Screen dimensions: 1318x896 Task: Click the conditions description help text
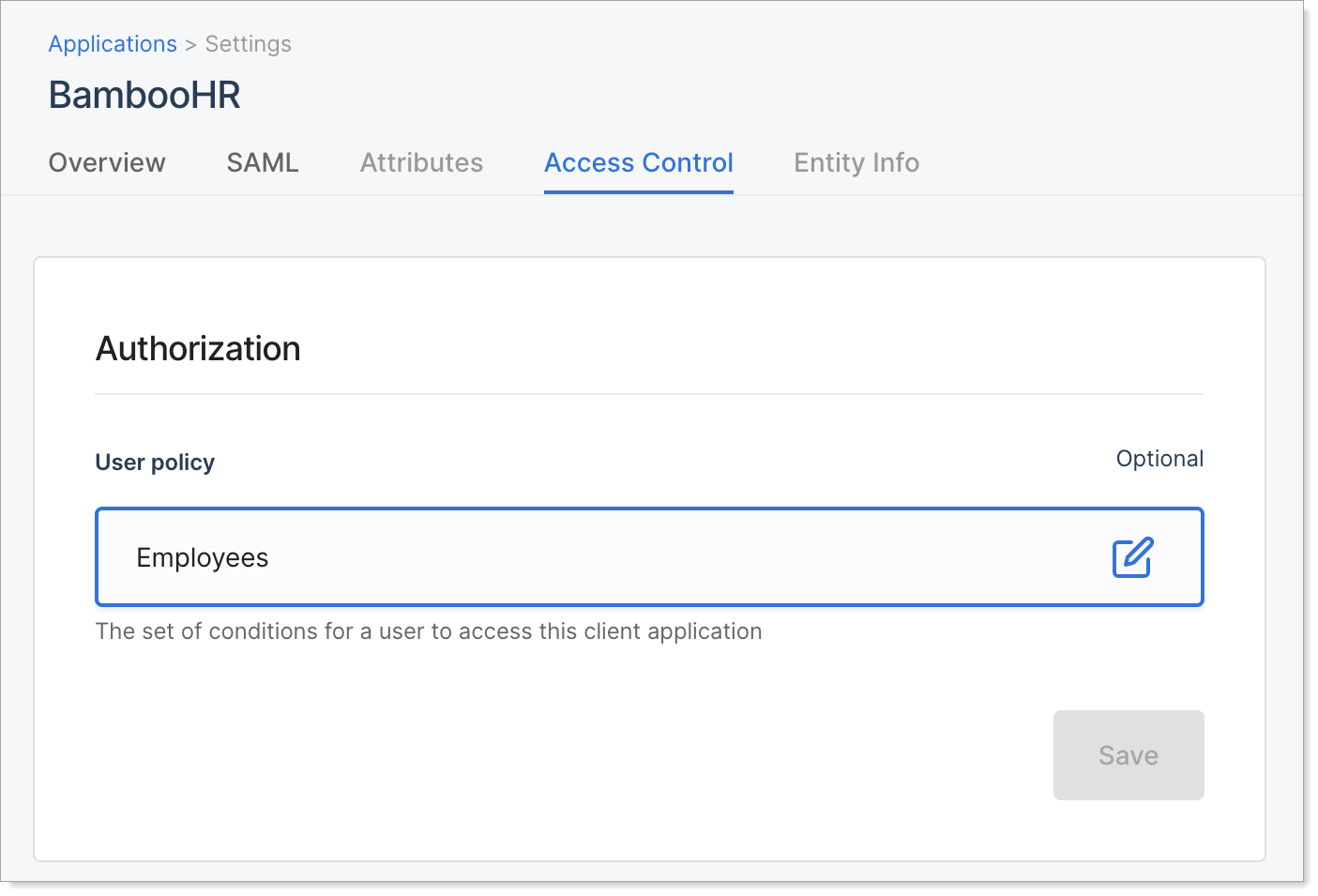(x=429, y=631)
